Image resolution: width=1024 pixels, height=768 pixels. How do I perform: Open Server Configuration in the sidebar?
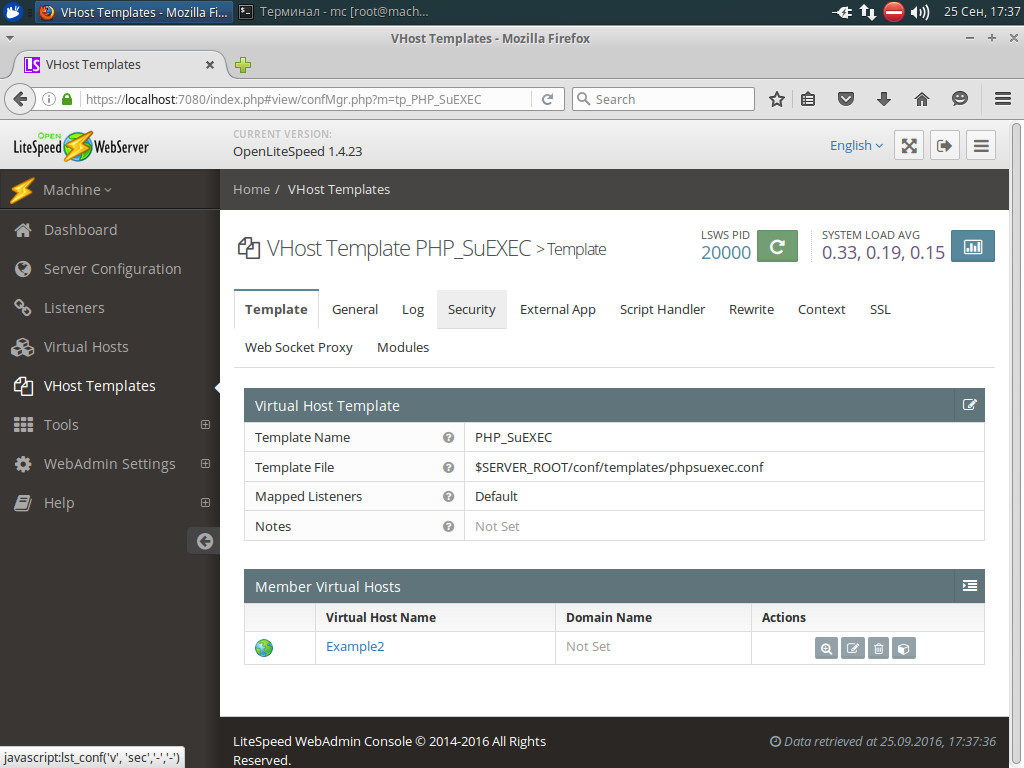point(110,269)
